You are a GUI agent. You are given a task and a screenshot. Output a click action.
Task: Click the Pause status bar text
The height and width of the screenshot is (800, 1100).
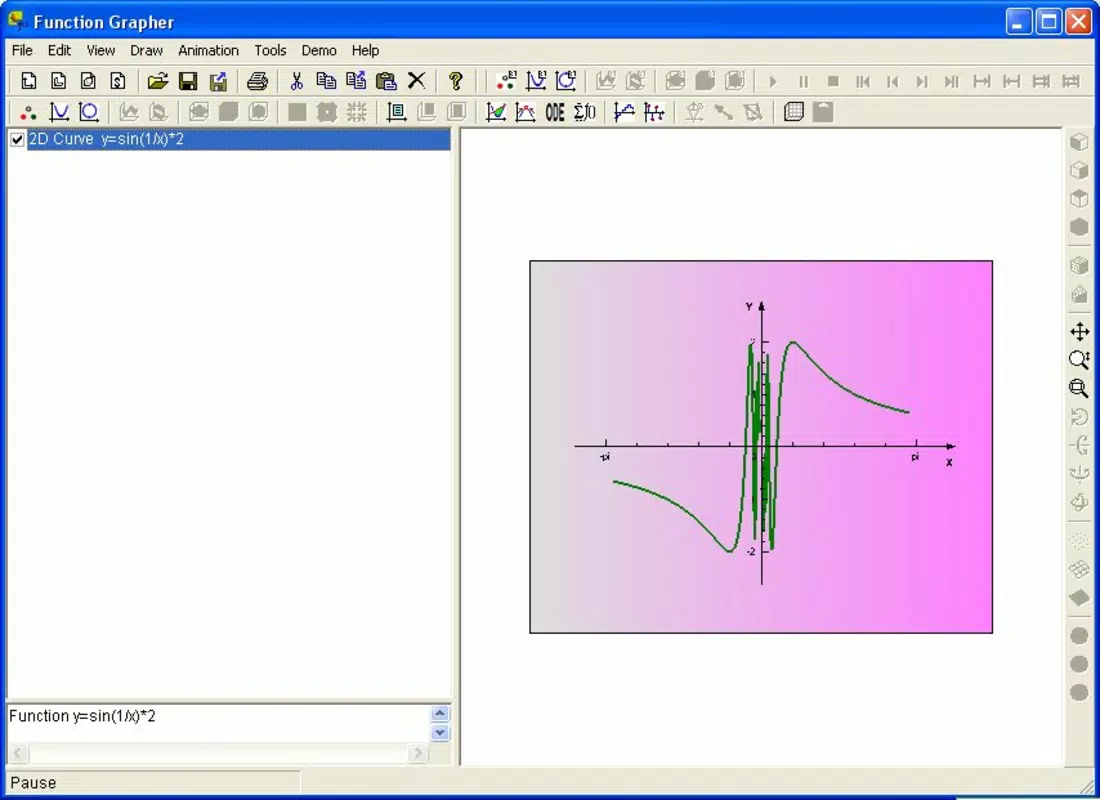(33, 782)
